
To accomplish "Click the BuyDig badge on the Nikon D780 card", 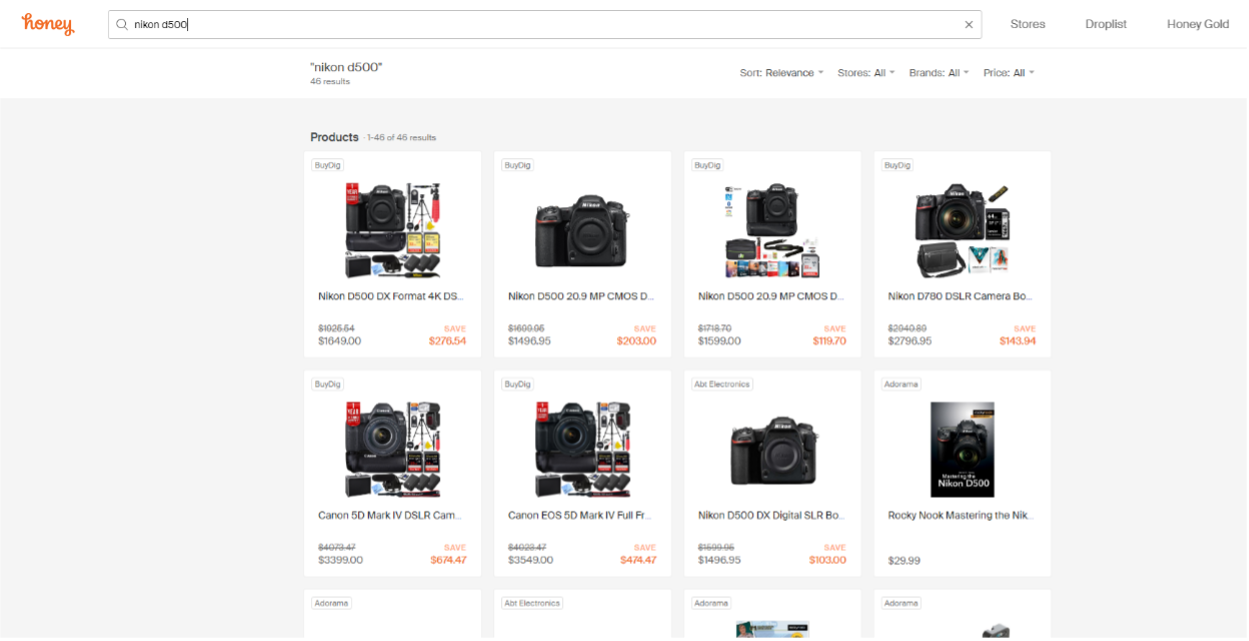I will point(898,165).
